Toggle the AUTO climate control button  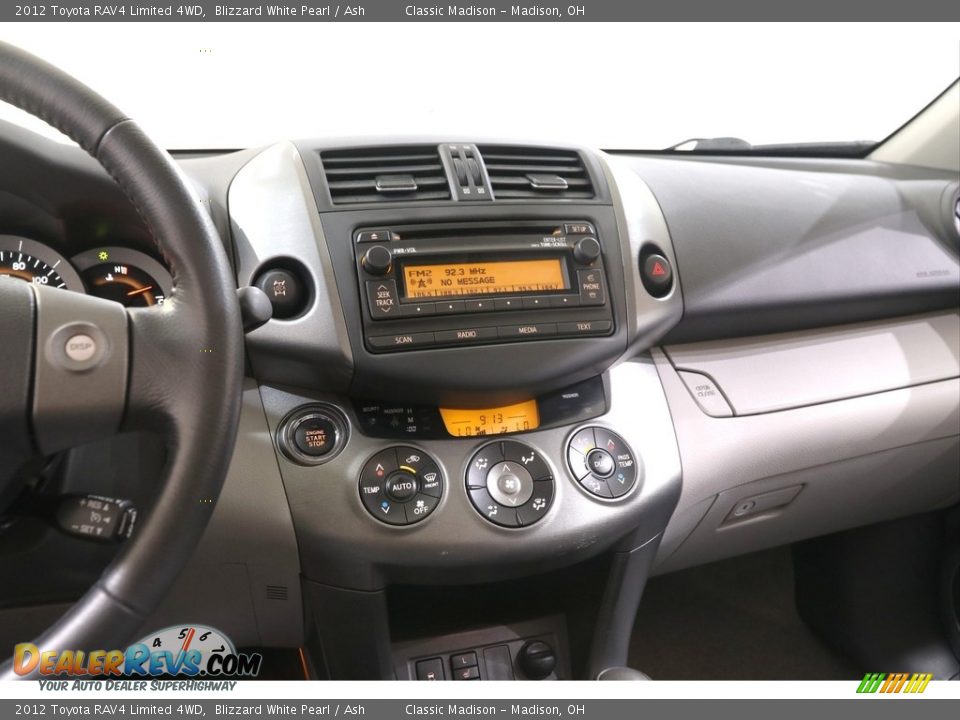point(402,484)
